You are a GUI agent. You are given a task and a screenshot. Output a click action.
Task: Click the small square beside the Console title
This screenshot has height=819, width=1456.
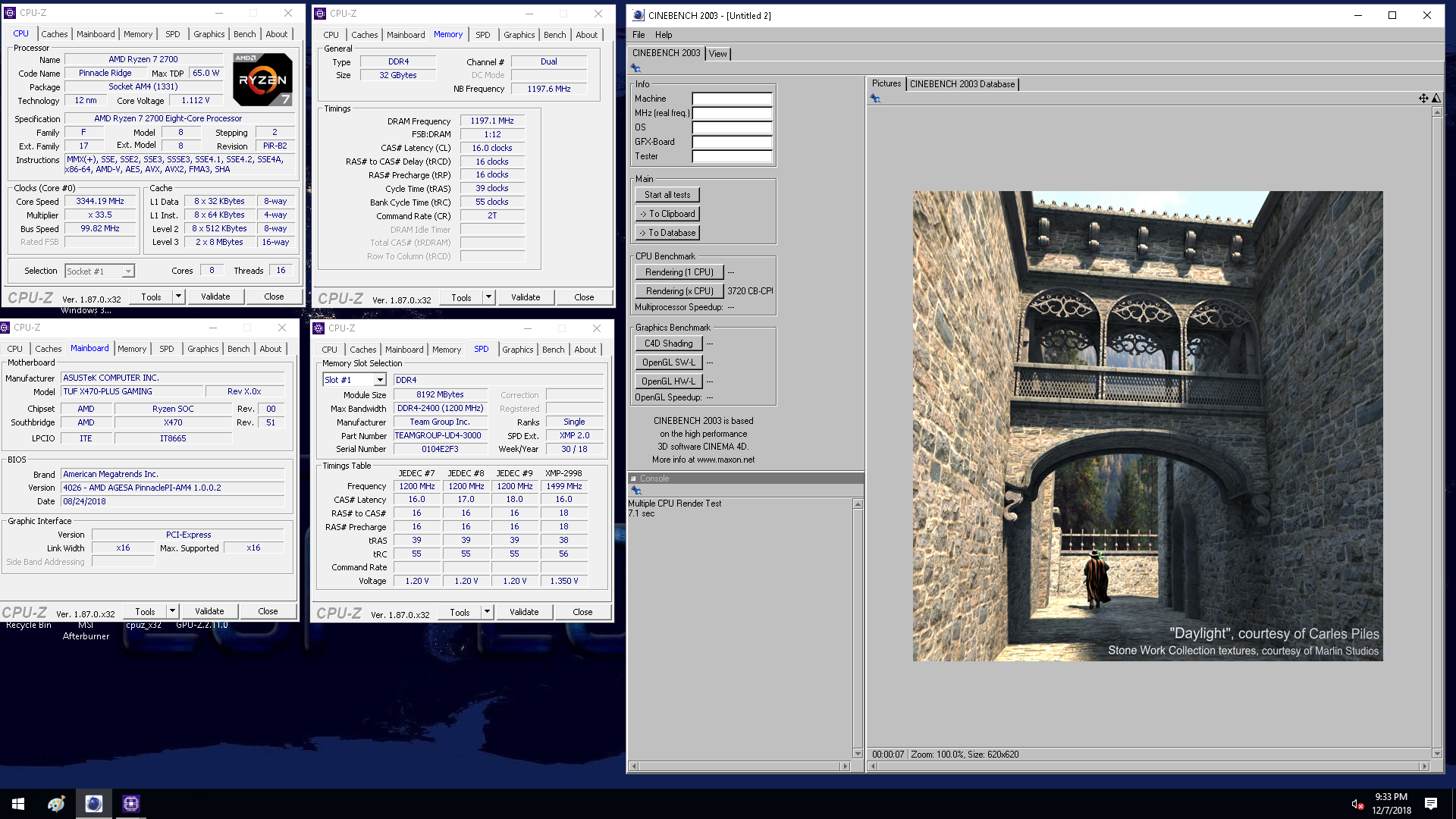[633, 479]
